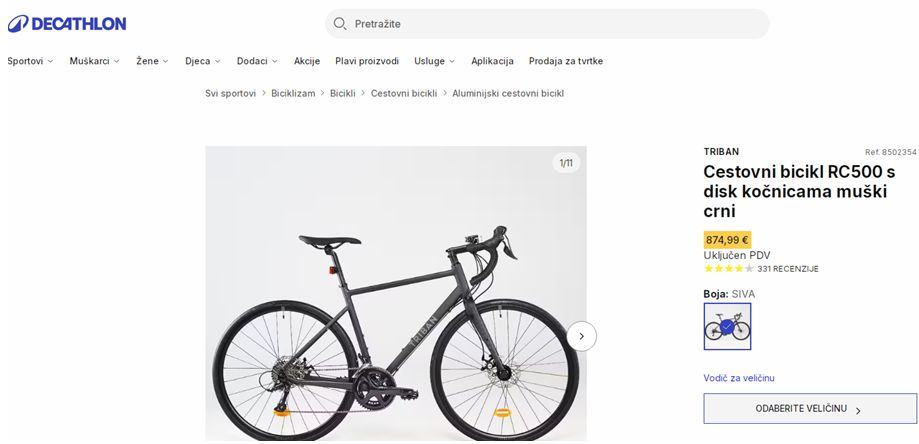This screenshot has width=919, height=444.
Task: Open the Usluge dropdown
Action: pos(434,61)
